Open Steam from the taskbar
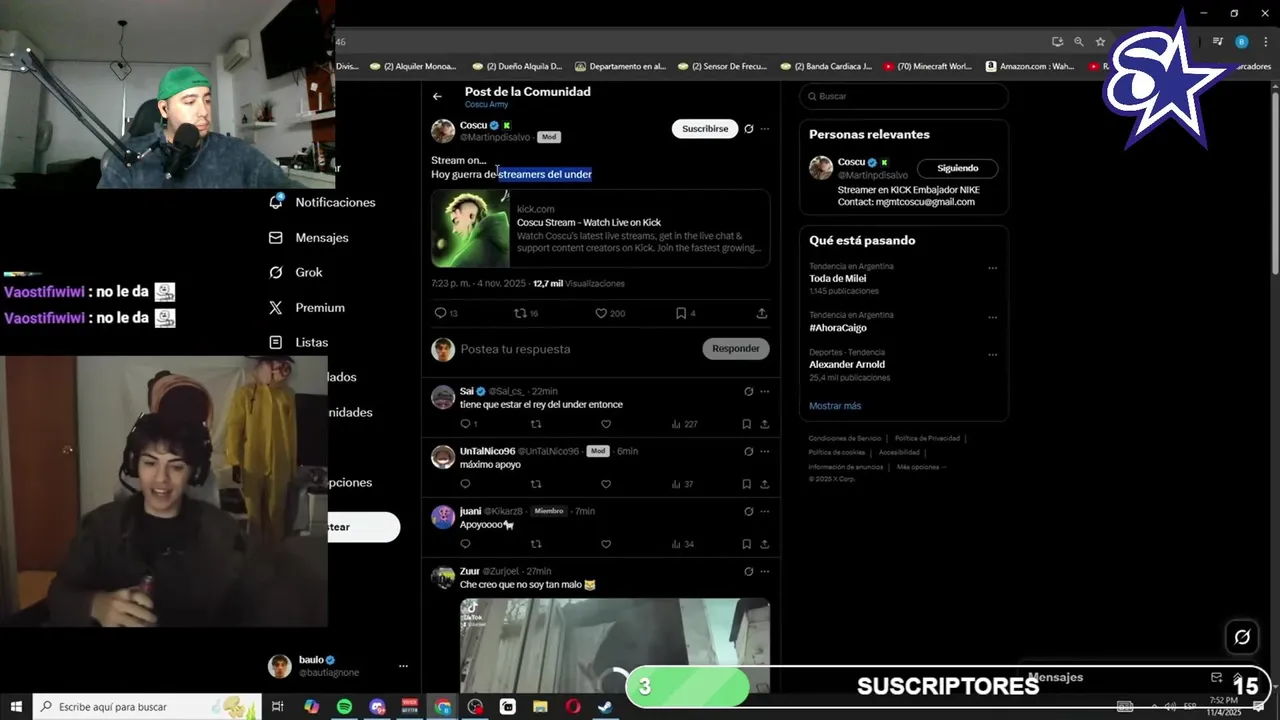Viewport: 1280px width, 720px height. coord(606,707)
